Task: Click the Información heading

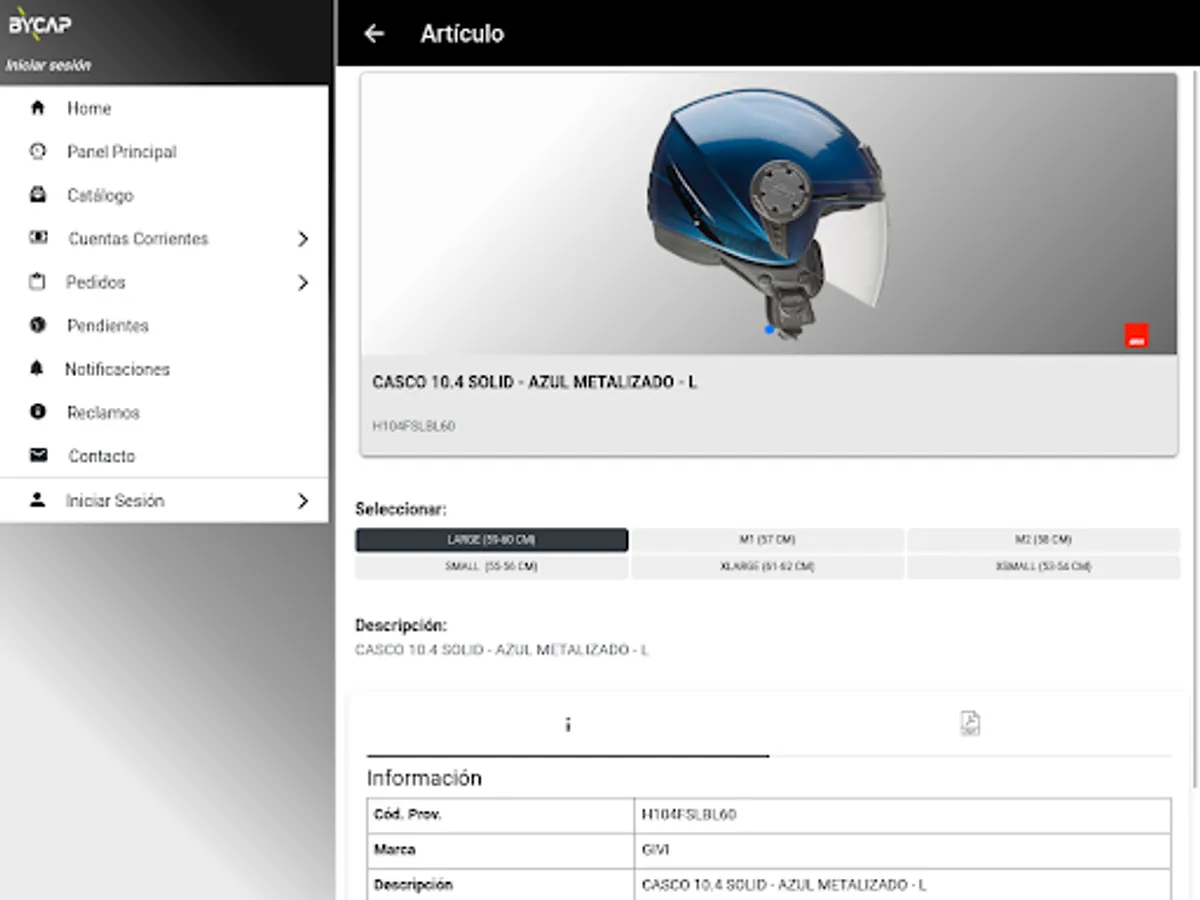Action: tap(424, 778)
